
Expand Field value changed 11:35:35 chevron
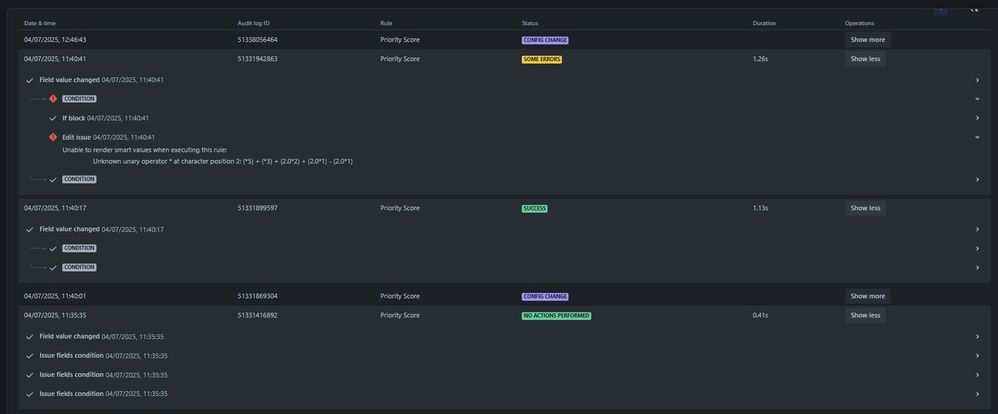tap(977, 337)
